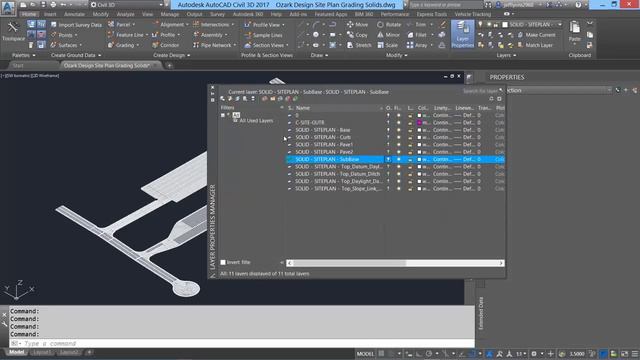This screenshot has width=640, height=360.
Task: Click the Sample Lines tool
Action: [263, 35]
